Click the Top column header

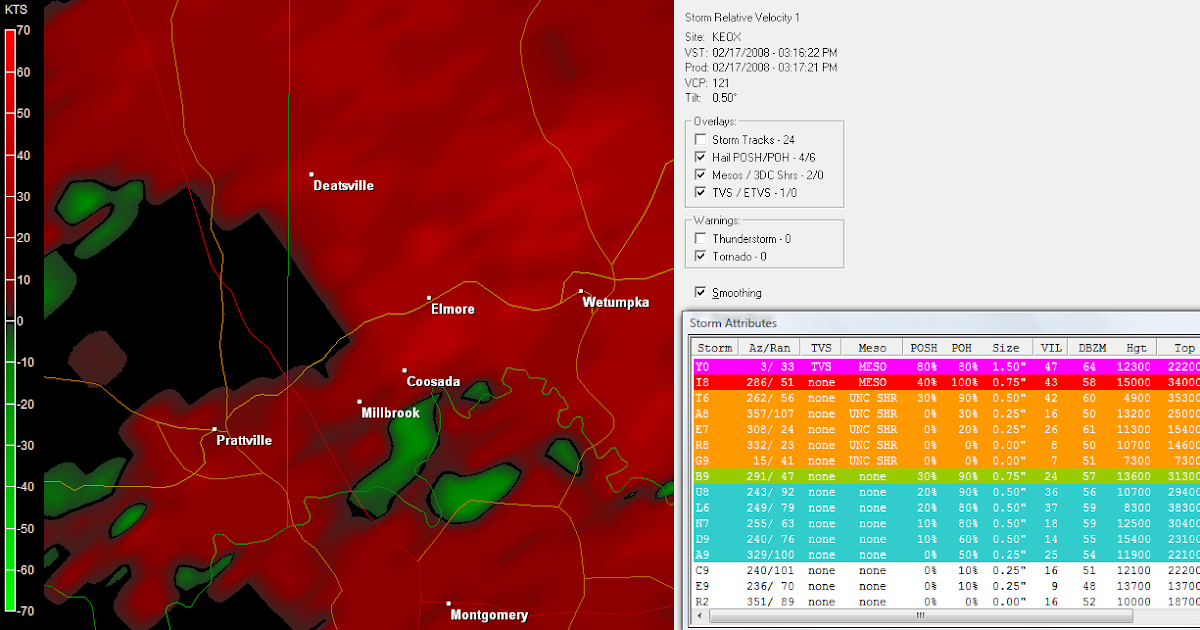pyautogui.click(x=1178, y=348)
